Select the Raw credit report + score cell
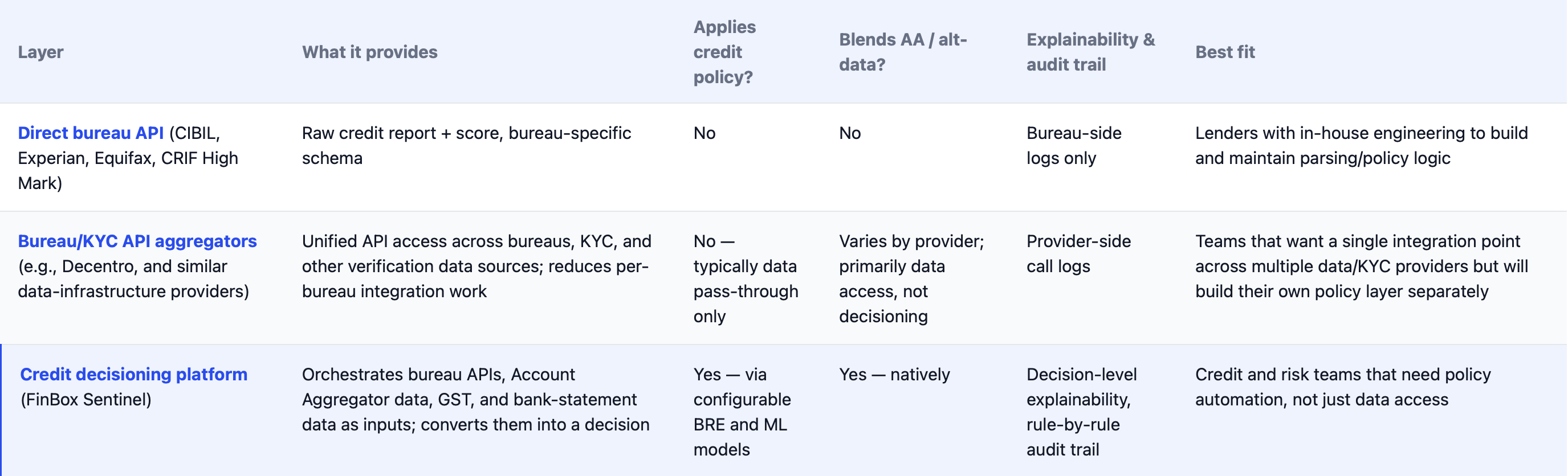 point(466,145)
